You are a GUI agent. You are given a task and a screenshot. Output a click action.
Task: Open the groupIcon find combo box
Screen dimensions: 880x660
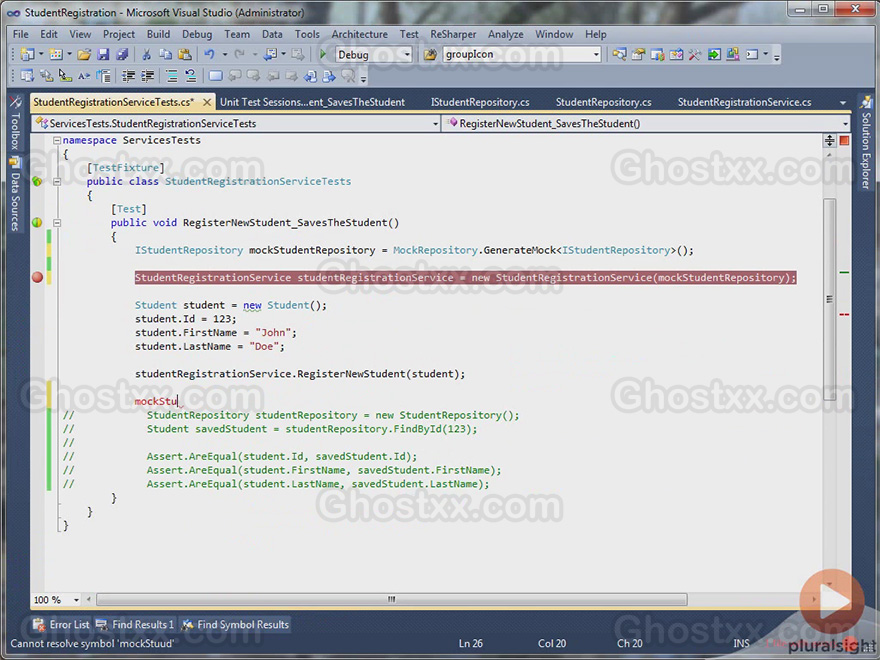(522, 54)
